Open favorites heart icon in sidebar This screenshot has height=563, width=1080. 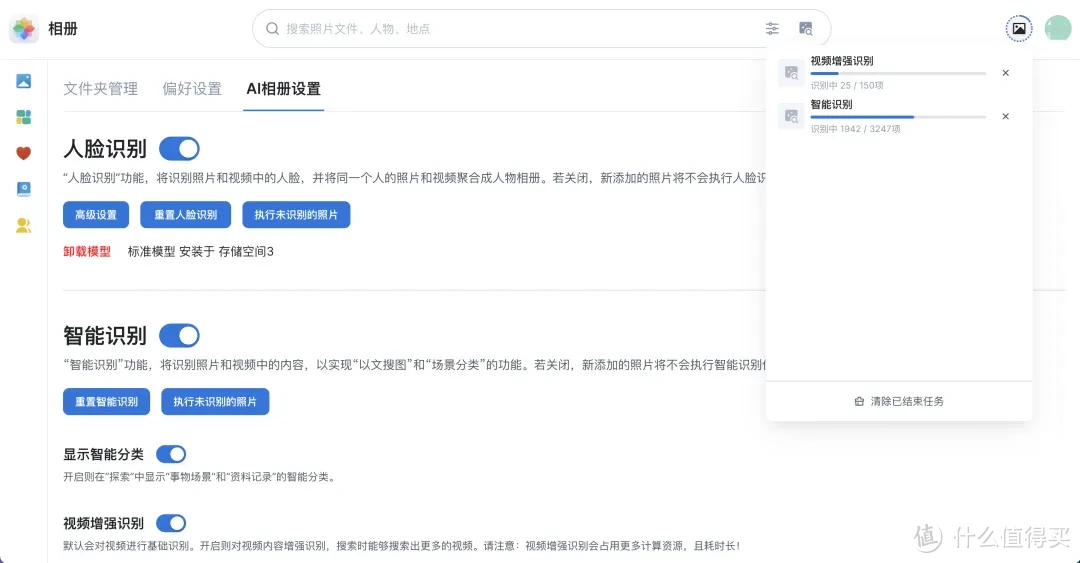[23, 153]
